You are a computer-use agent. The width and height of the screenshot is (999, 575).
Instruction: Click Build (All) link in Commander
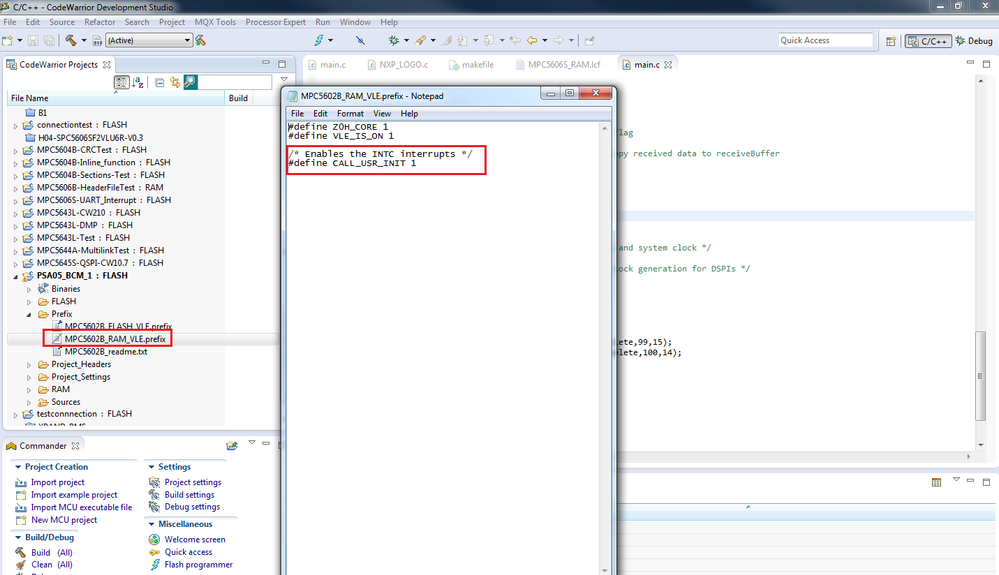tap(52, 553)
